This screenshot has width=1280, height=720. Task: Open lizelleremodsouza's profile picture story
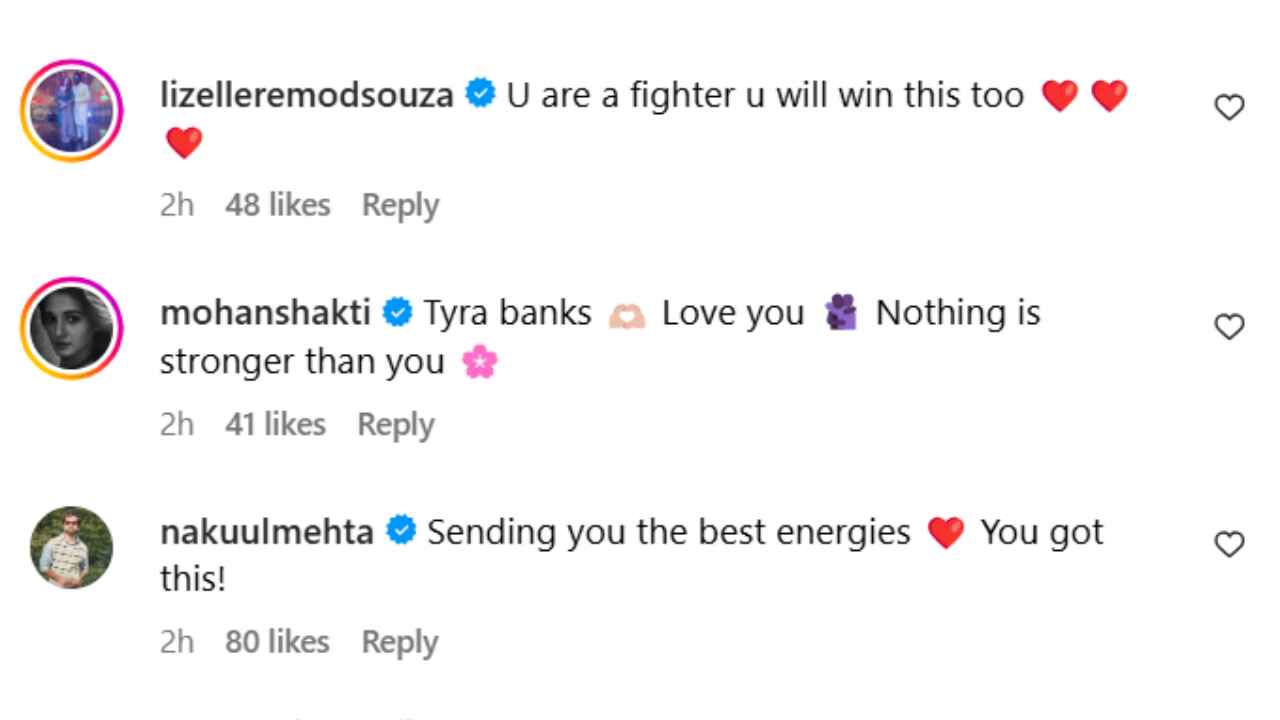pyautogui.click(x=72, y=110)
